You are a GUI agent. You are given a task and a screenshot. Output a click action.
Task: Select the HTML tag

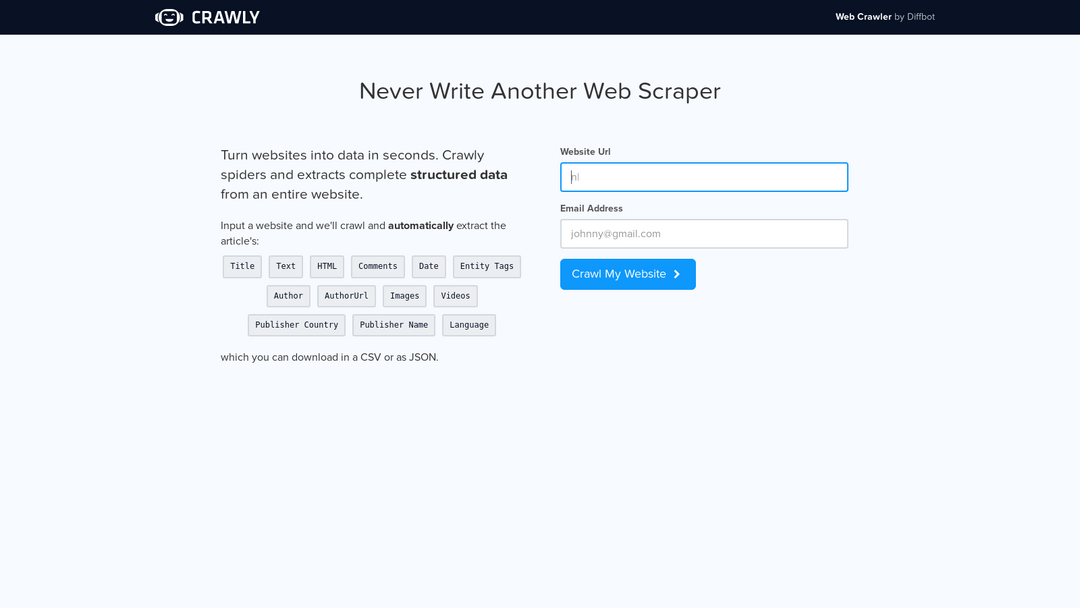[x=327, y=266]
